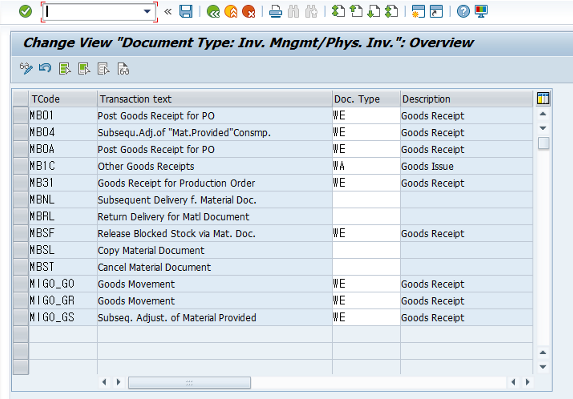Collapse command field with double chevron
The width and height of the screenshot is (573, 399).
[168, 12]
